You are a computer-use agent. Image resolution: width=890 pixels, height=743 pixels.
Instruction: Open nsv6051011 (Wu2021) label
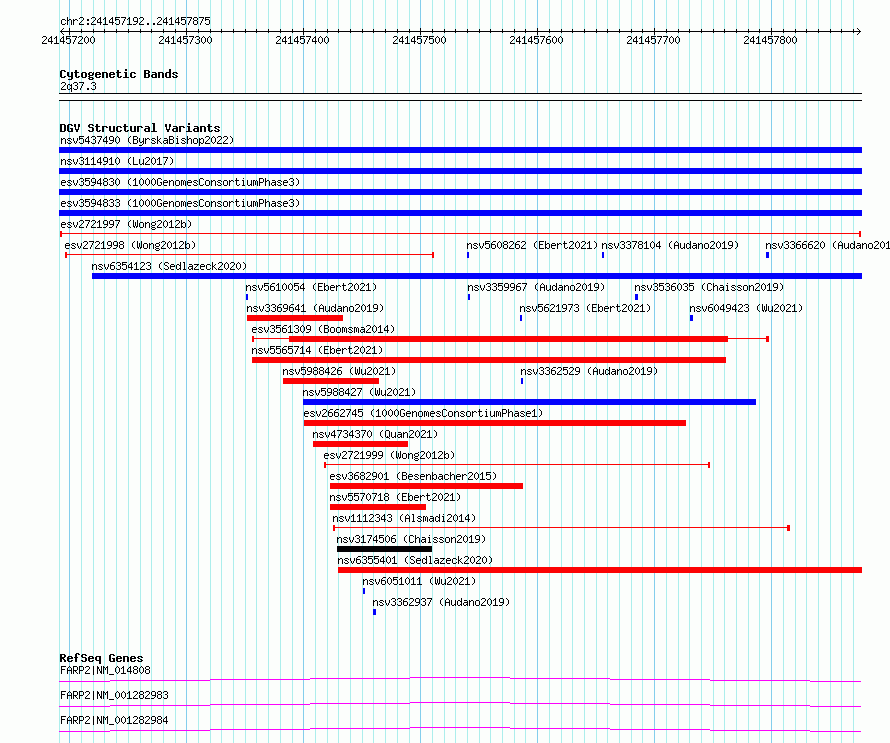pyautogui.click(x=419, y=581)
